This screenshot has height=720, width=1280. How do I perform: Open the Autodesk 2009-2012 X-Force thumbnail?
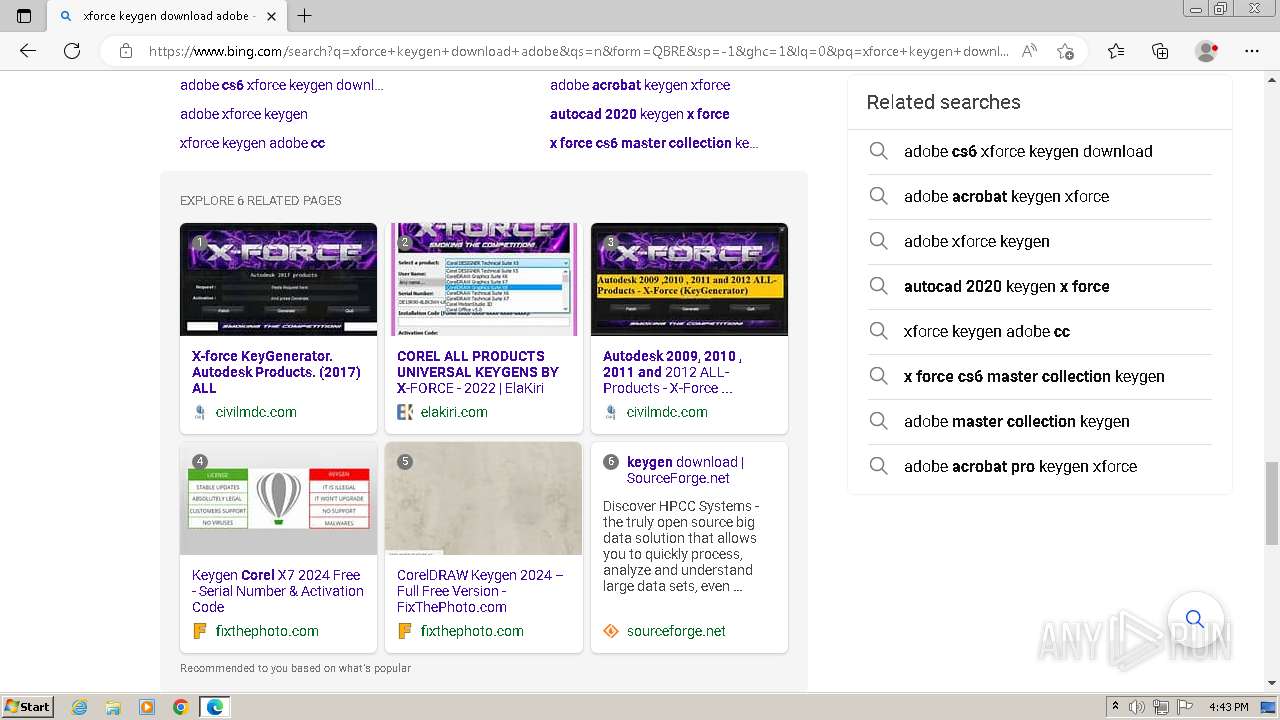tap(689, 279)
